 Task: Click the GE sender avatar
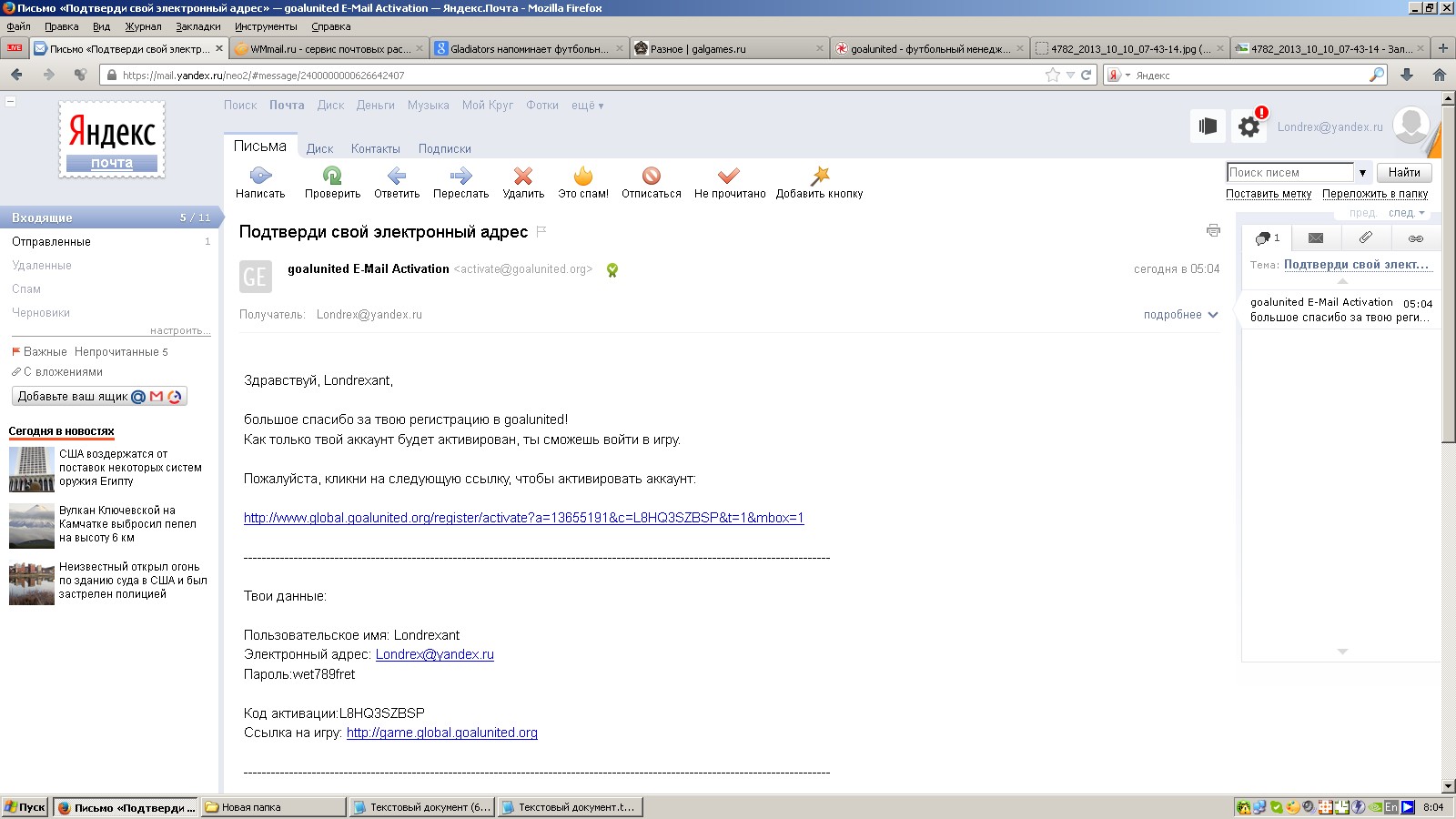click(x=256, y=277)
